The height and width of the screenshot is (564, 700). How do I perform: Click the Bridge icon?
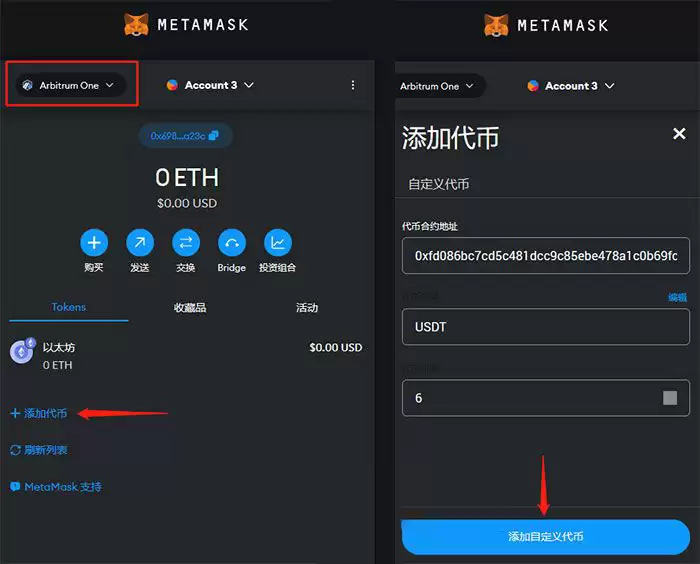click(232, 243)
